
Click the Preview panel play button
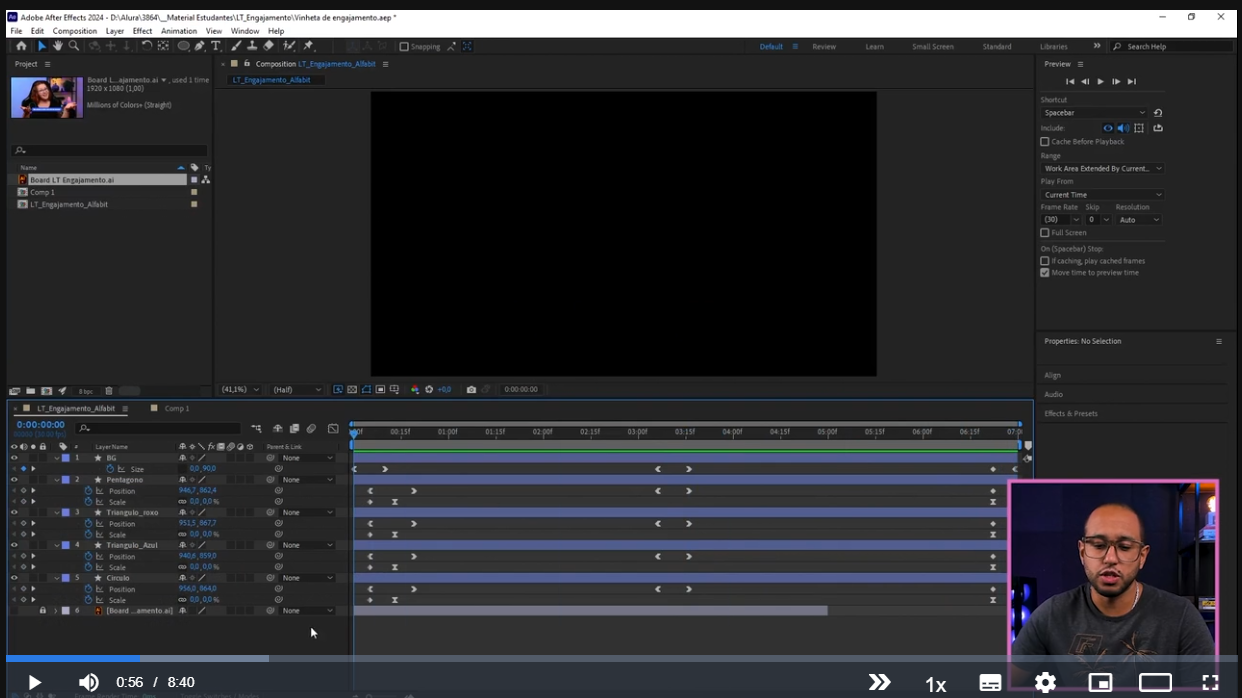1101,82
